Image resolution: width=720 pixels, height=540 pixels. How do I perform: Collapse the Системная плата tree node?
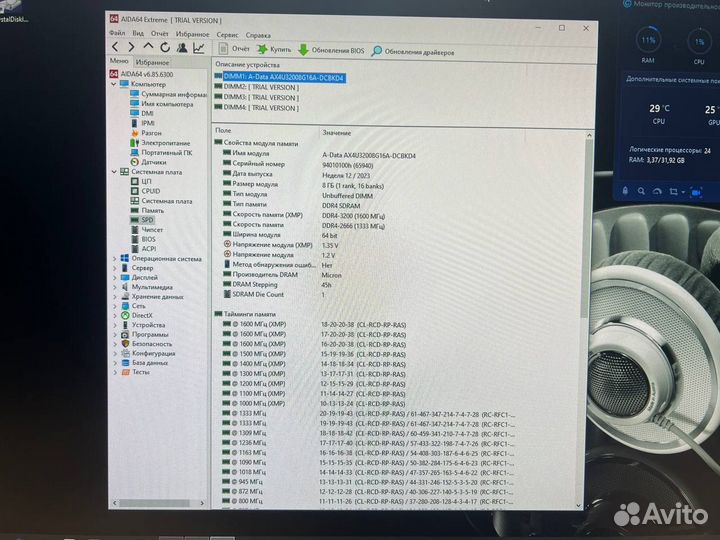click(x=114, y=172)
